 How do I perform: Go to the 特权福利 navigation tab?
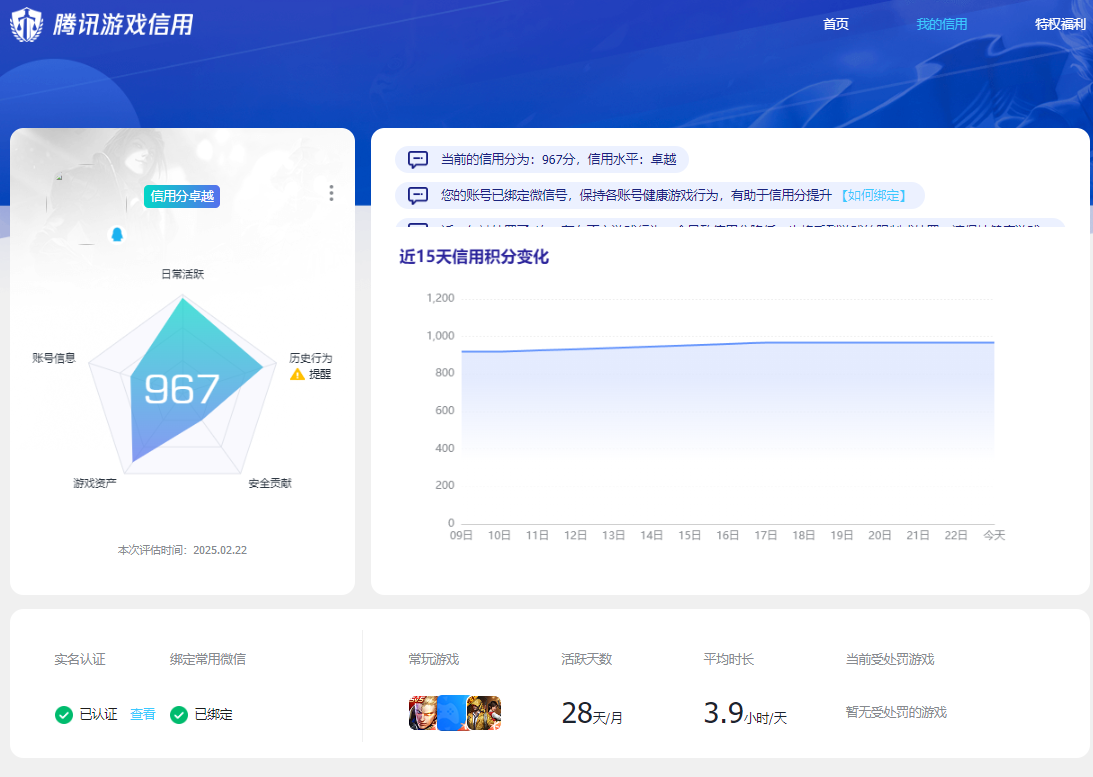[x=1060, y=24]
